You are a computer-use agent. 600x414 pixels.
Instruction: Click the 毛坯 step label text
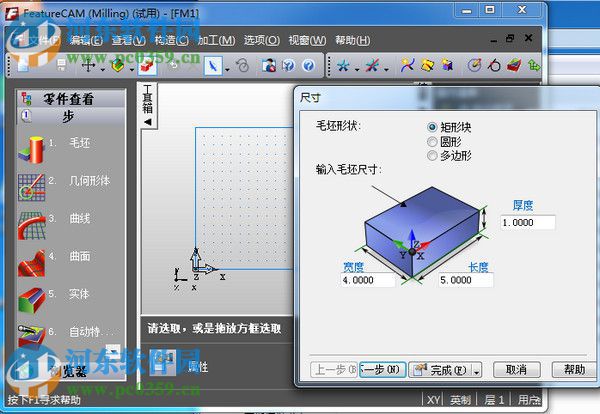80,143
